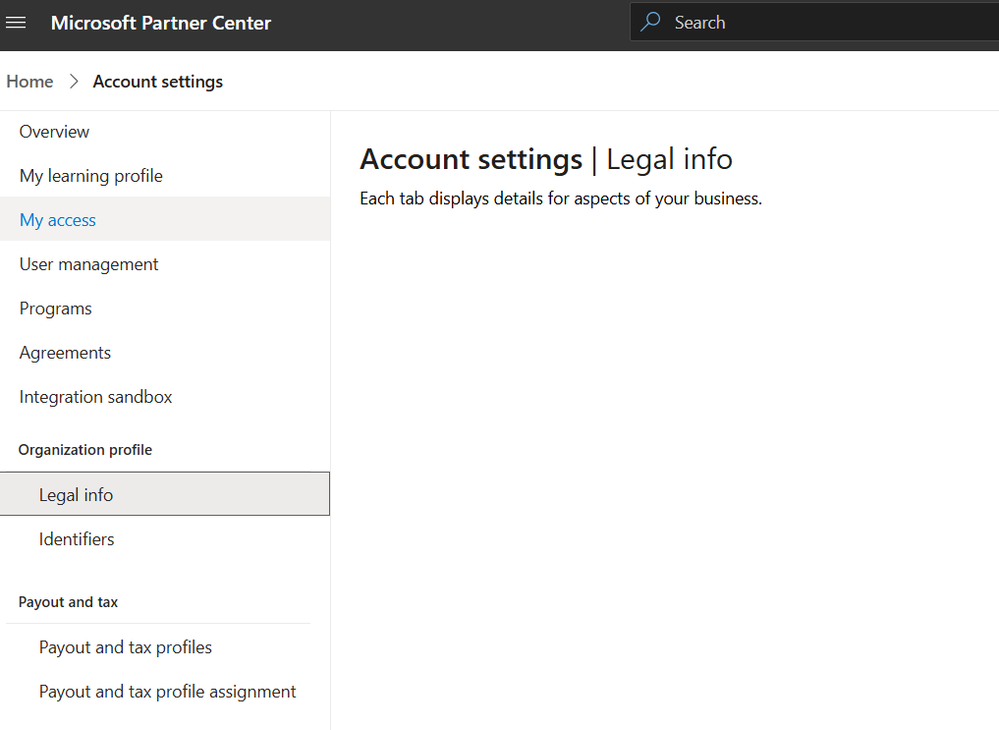Viewport: 999px width, 730px height.
Task: Navigate to User management
Action: [x=89, y=264]
